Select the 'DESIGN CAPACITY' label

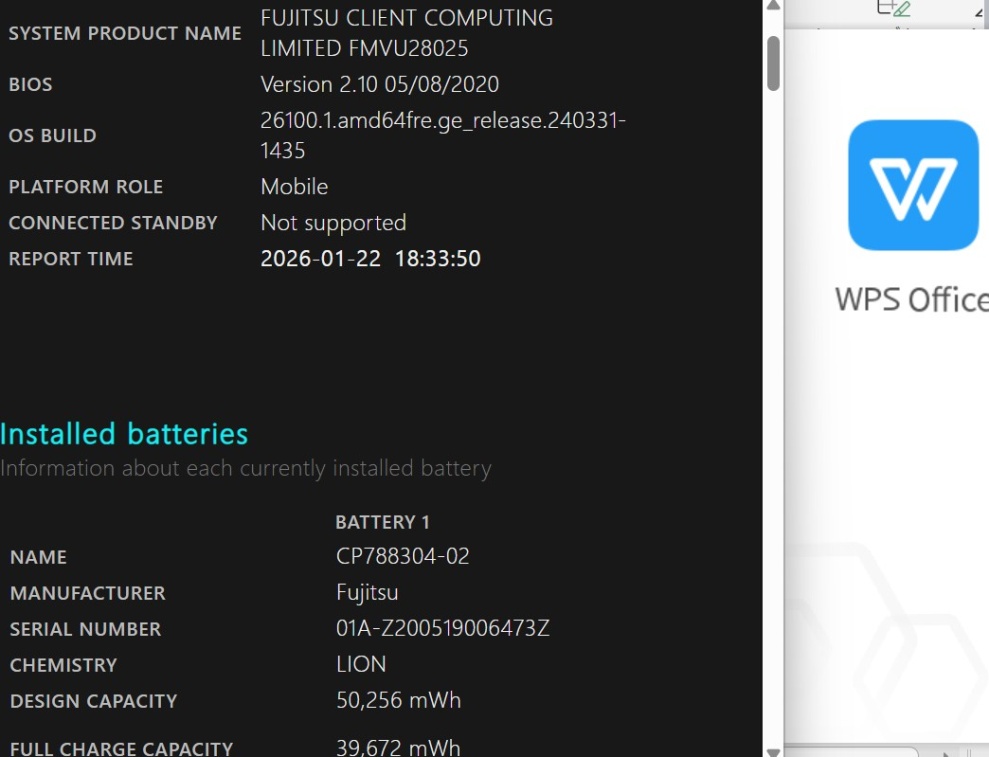[x=93, y=701]
